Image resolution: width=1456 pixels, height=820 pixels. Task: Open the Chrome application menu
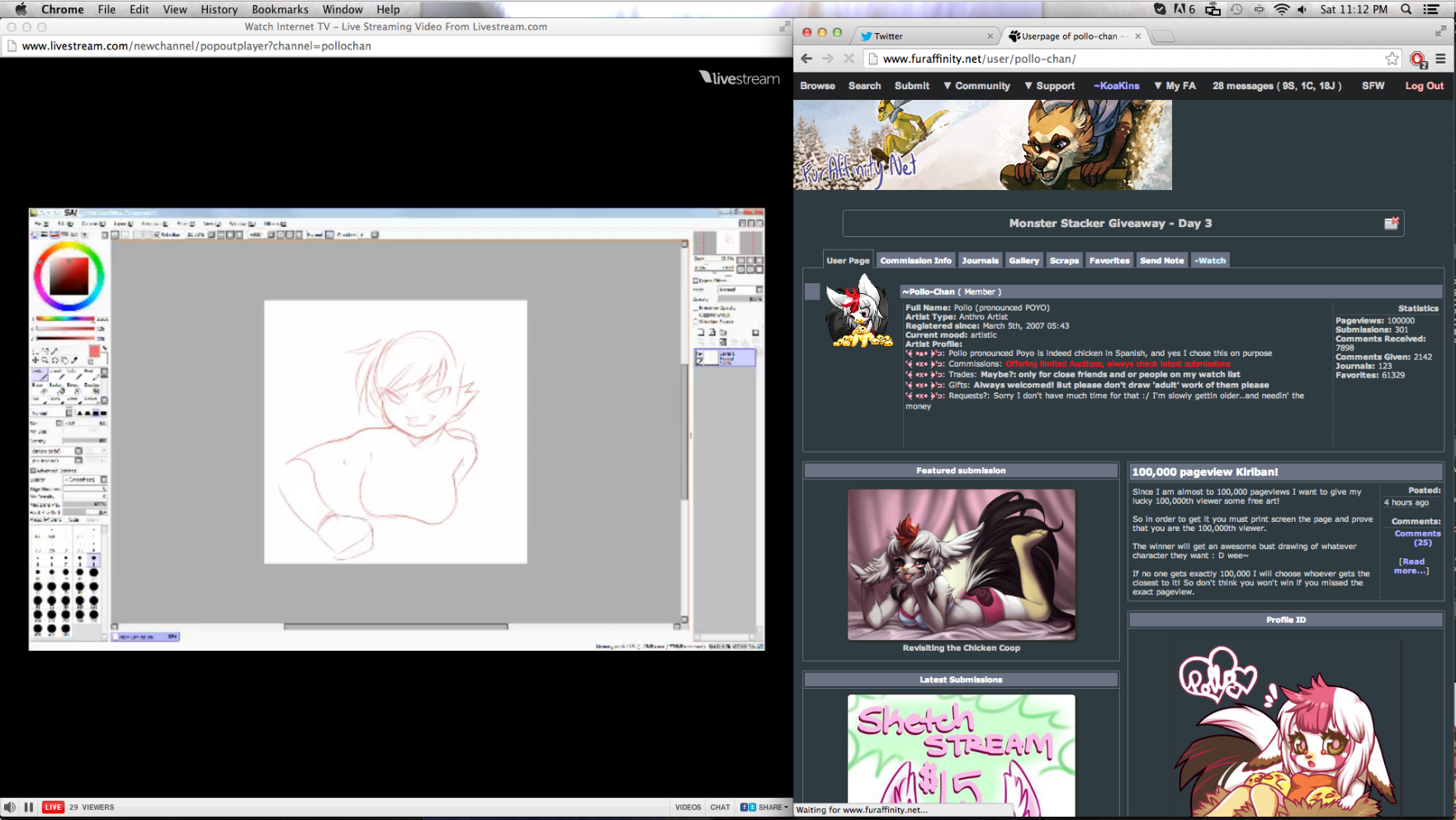[63, 9]
